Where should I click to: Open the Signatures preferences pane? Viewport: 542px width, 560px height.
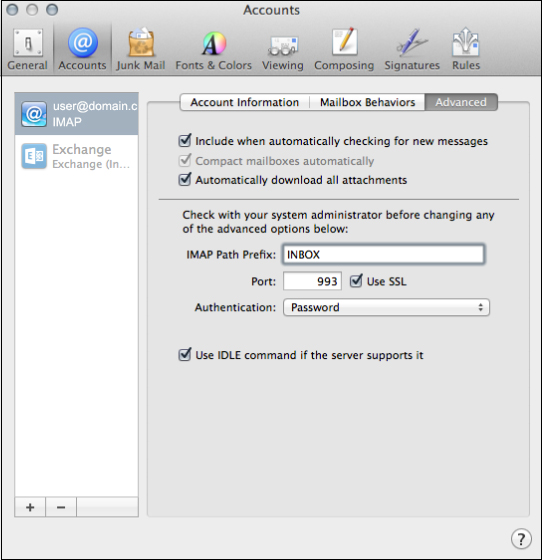412,49
